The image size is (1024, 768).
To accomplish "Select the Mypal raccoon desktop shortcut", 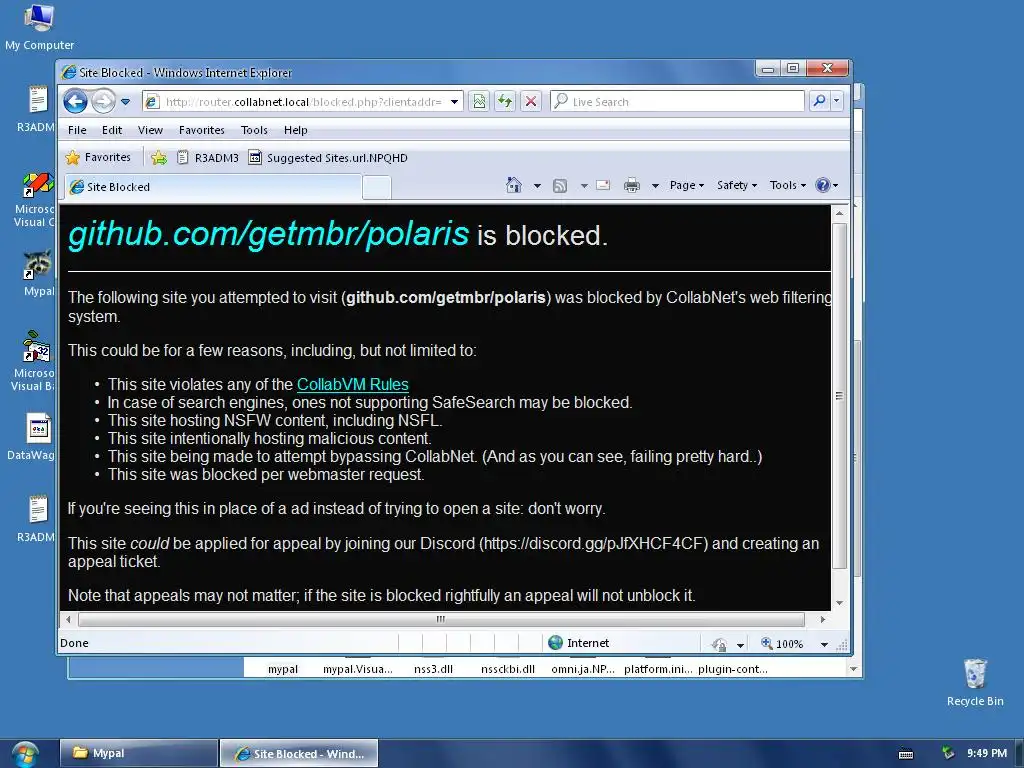I will [39, 273].
